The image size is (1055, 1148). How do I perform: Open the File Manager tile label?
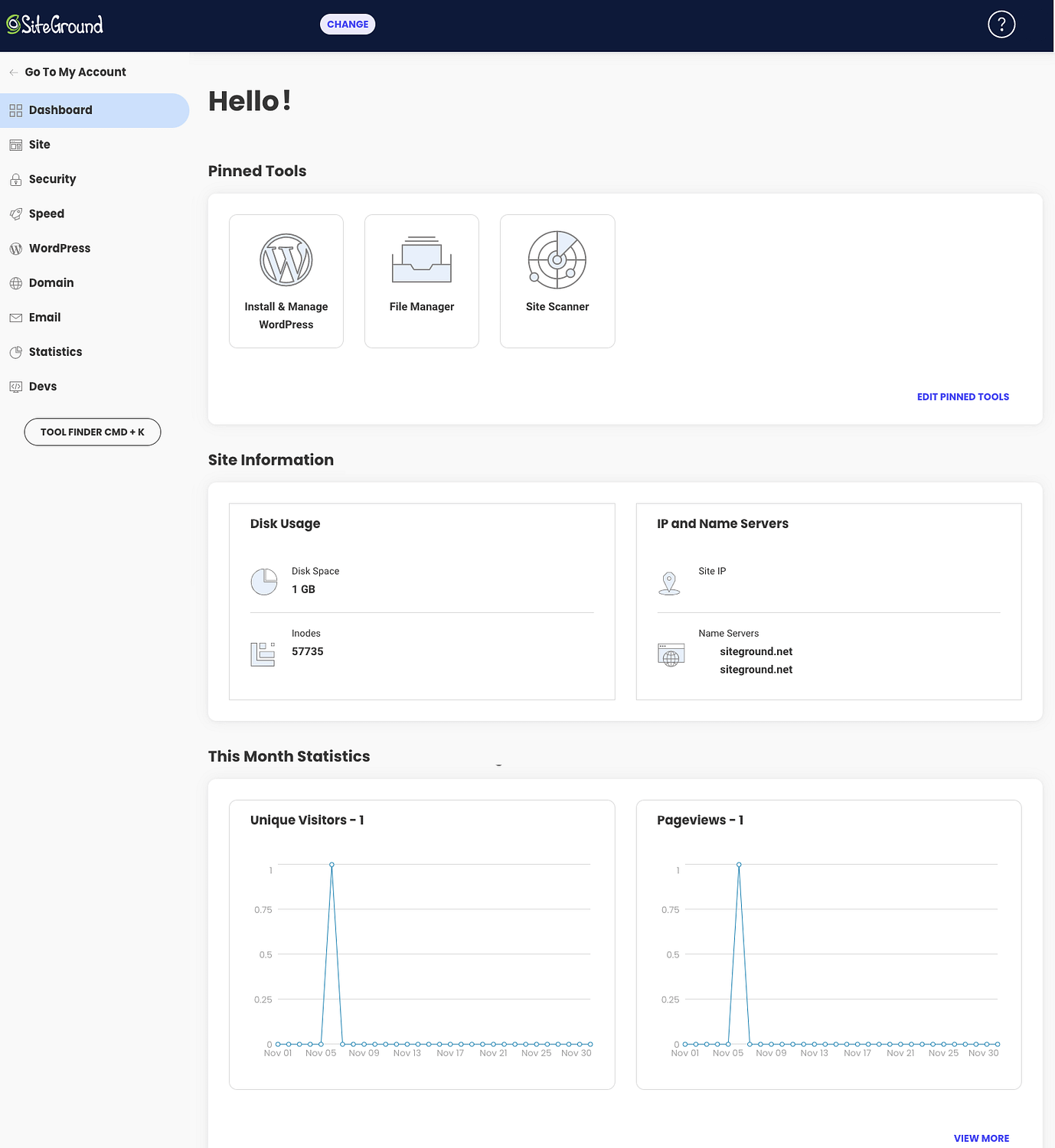coord(422,306)
